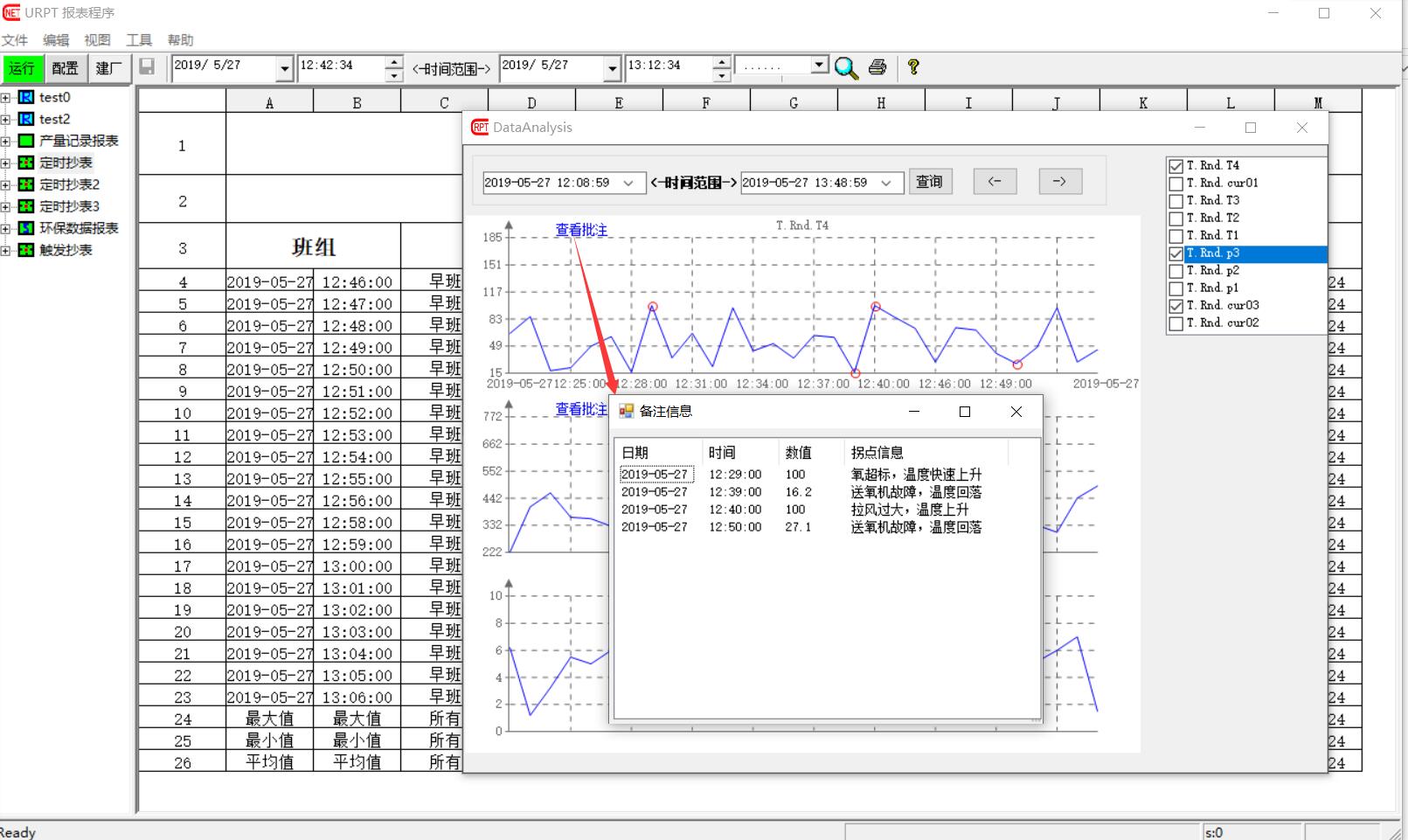
Task: Select the test0 report icon in tree
Action: click(x=26, y=97)
